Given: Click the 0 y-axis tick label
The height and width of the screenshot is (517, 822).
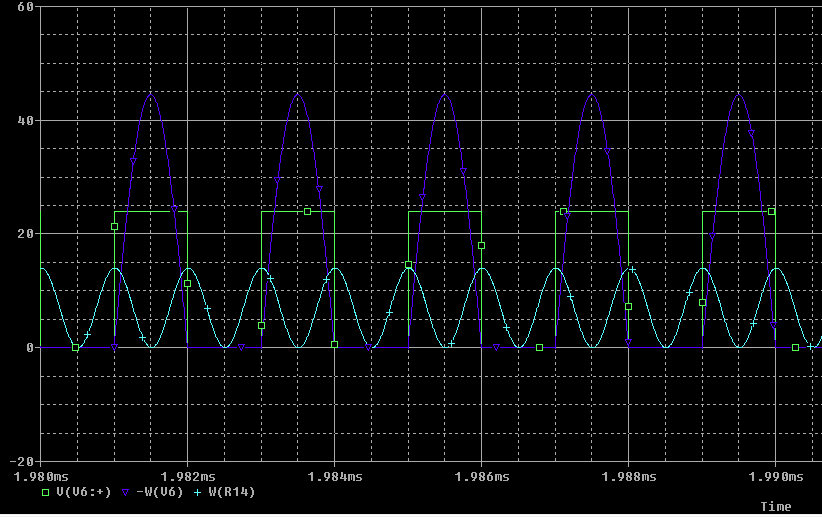Looking at the screenshot, I should [29, 348].
